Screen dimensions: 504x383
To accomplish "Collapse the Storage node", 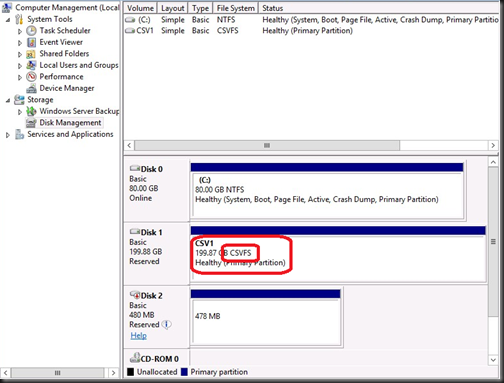I will point(8,100).
